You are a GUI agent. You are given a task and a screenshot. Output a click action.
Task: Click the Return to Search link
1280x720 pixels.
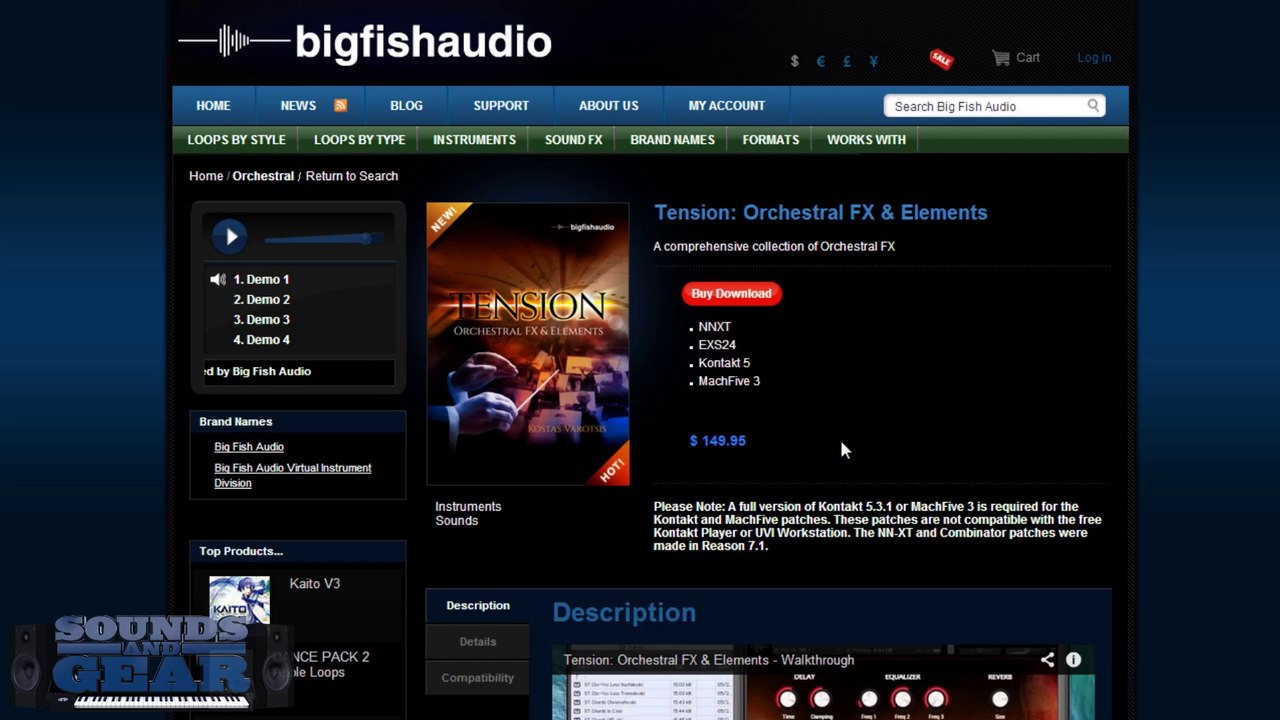(351, 176)
